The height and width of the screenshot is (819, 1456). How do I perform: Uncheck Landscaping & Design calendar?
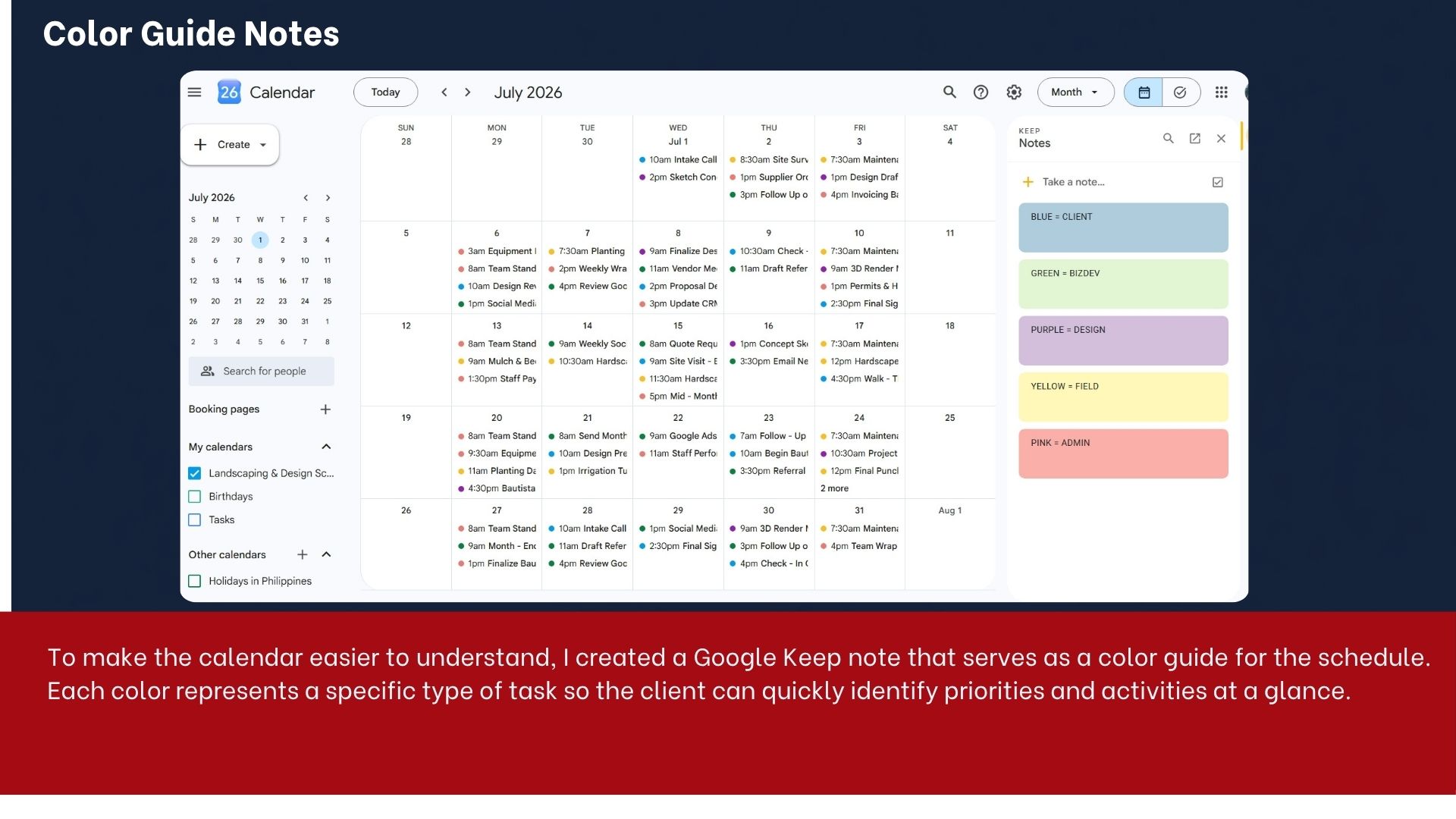coord(194,473)
